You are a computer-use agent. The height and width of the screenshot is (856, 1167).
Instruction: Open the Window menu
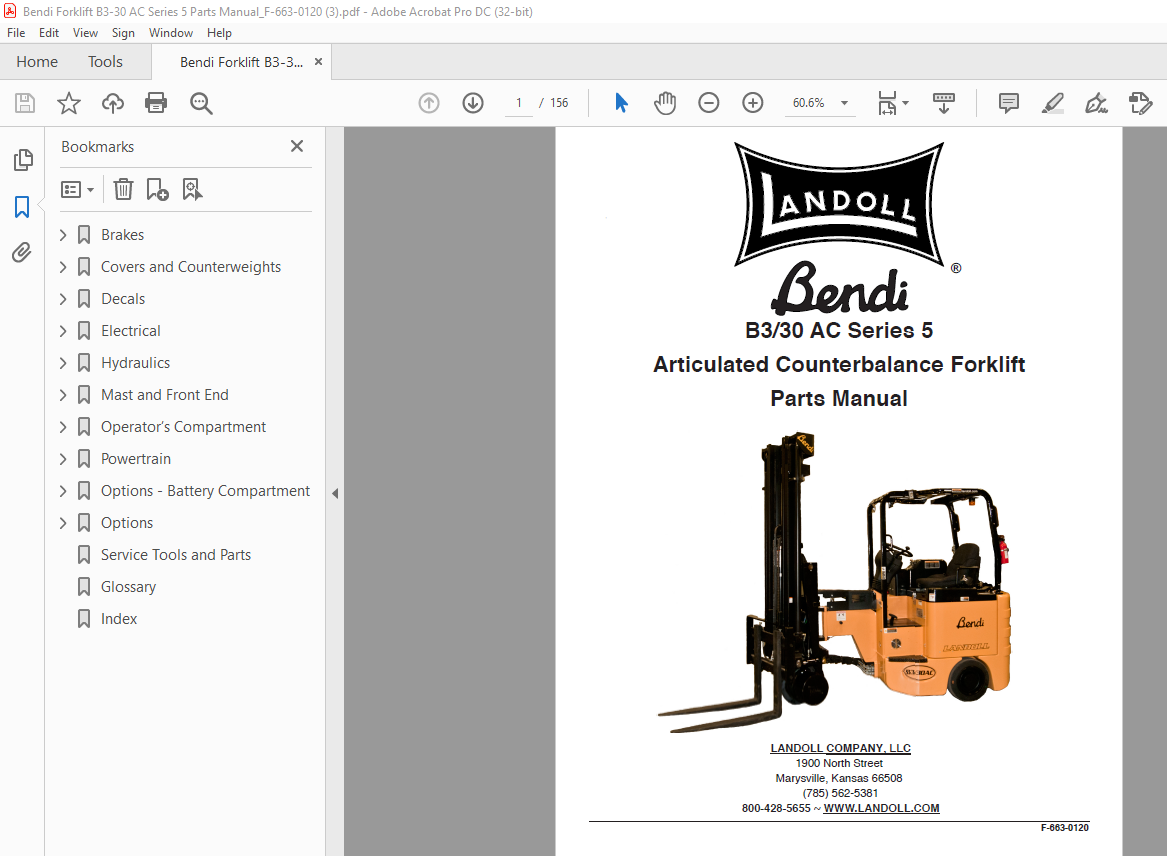170,33
